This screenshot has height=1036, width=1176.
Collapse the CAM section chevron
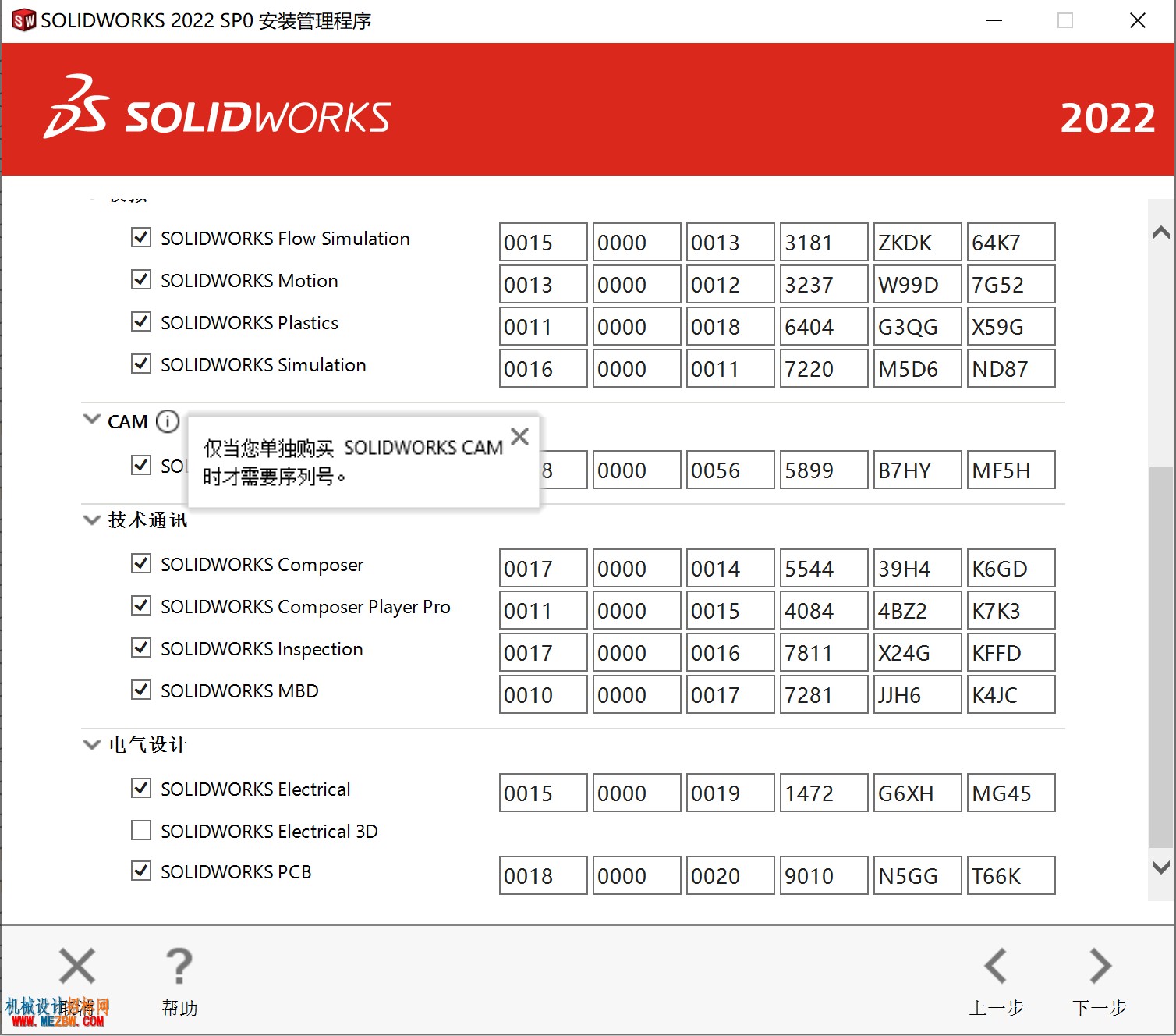click(92, 420)
